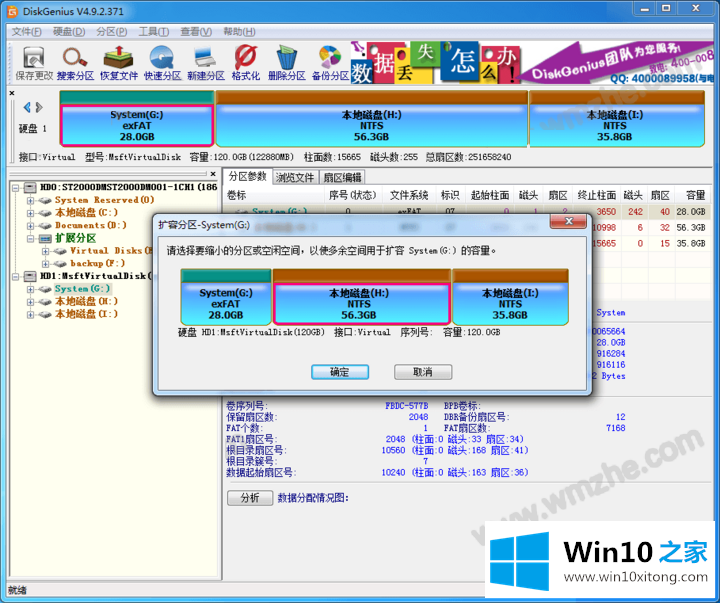Collapse the HD1 MsftVirtualDisk node

pos(16,276)
